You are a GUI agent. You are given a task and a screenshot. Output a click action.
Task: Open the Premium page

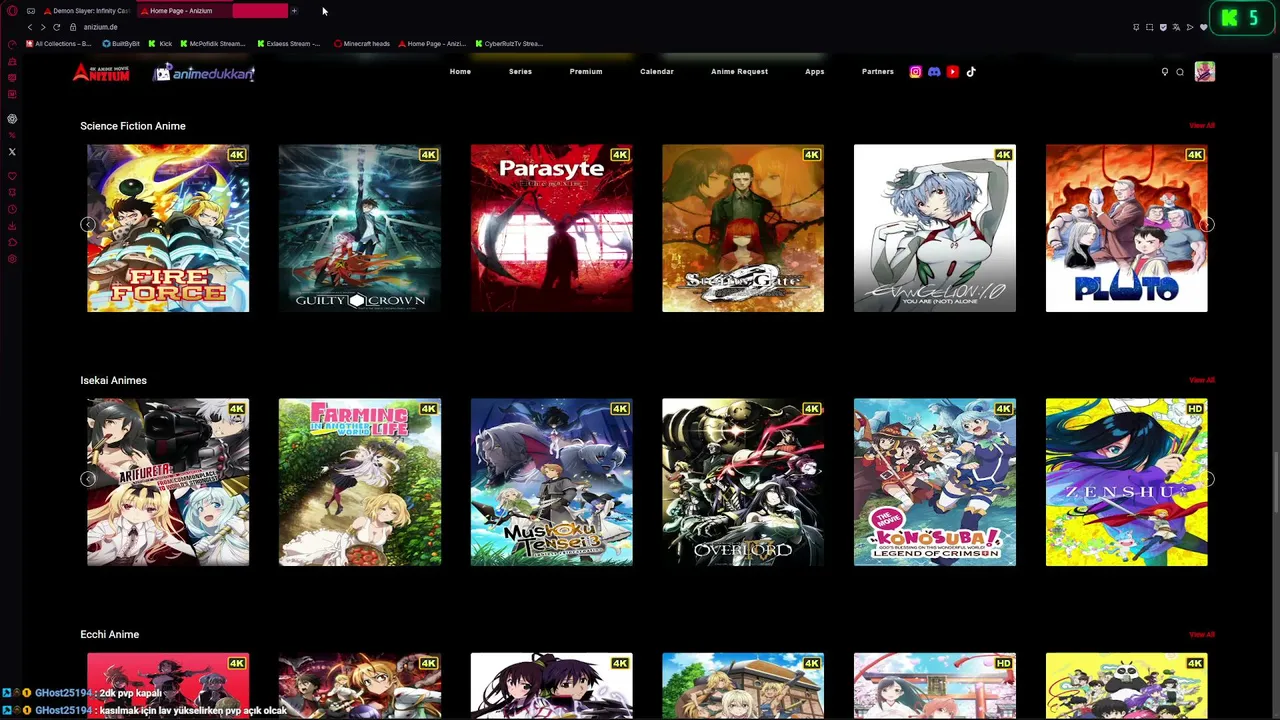pyautogui.click(x=586, y=72)
